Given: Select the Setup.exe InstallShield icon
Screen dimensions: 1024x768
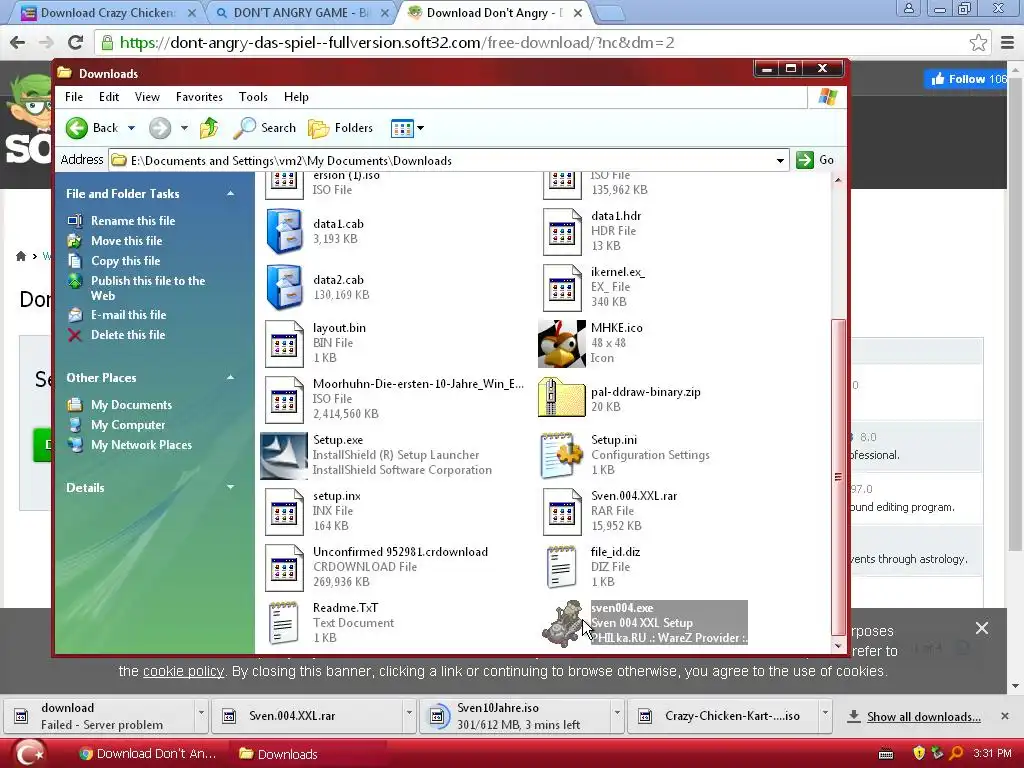Looking at the screenshot, I should point(284,456).
